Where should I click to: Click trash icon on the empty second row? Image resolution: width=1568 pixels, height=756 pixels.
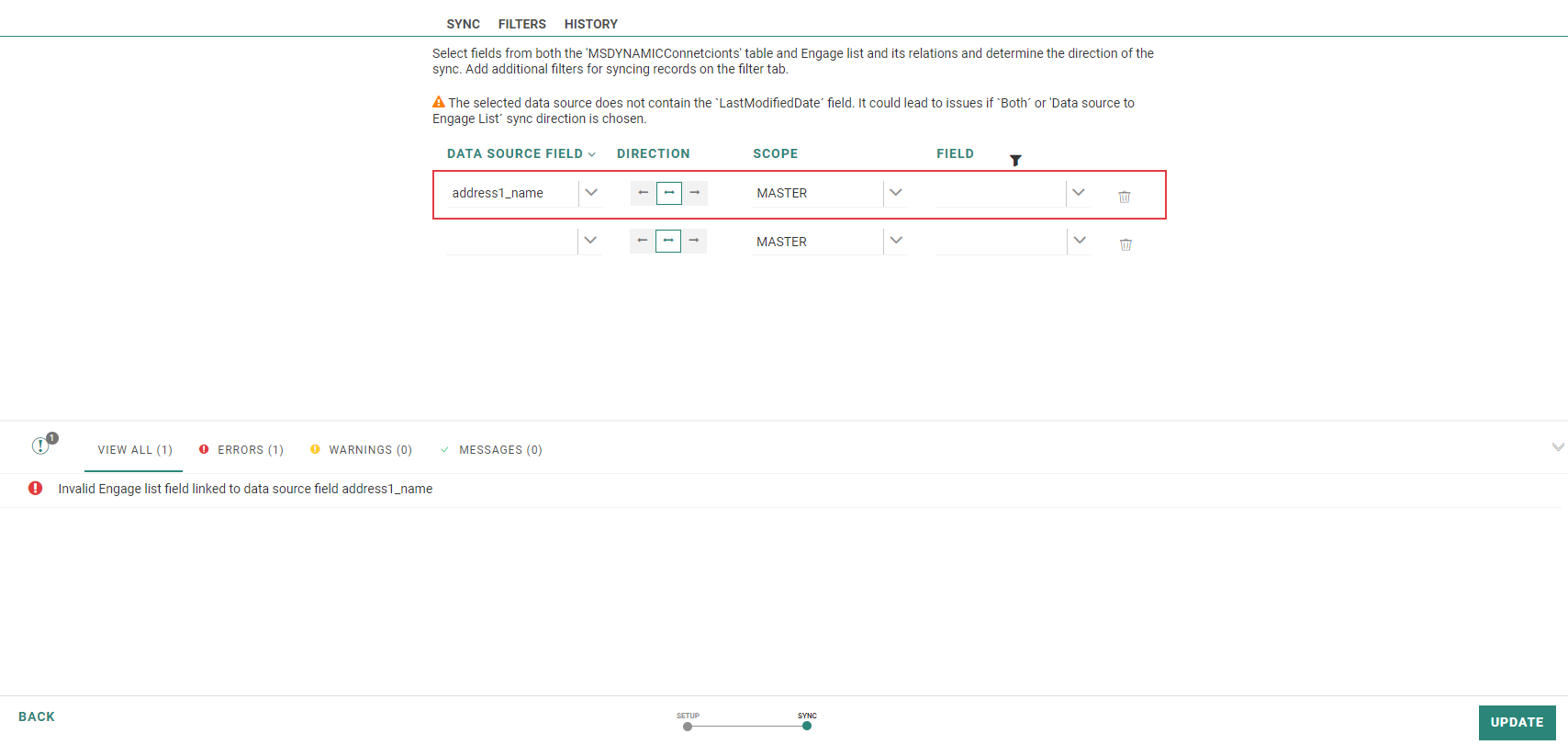[1126, 244]
